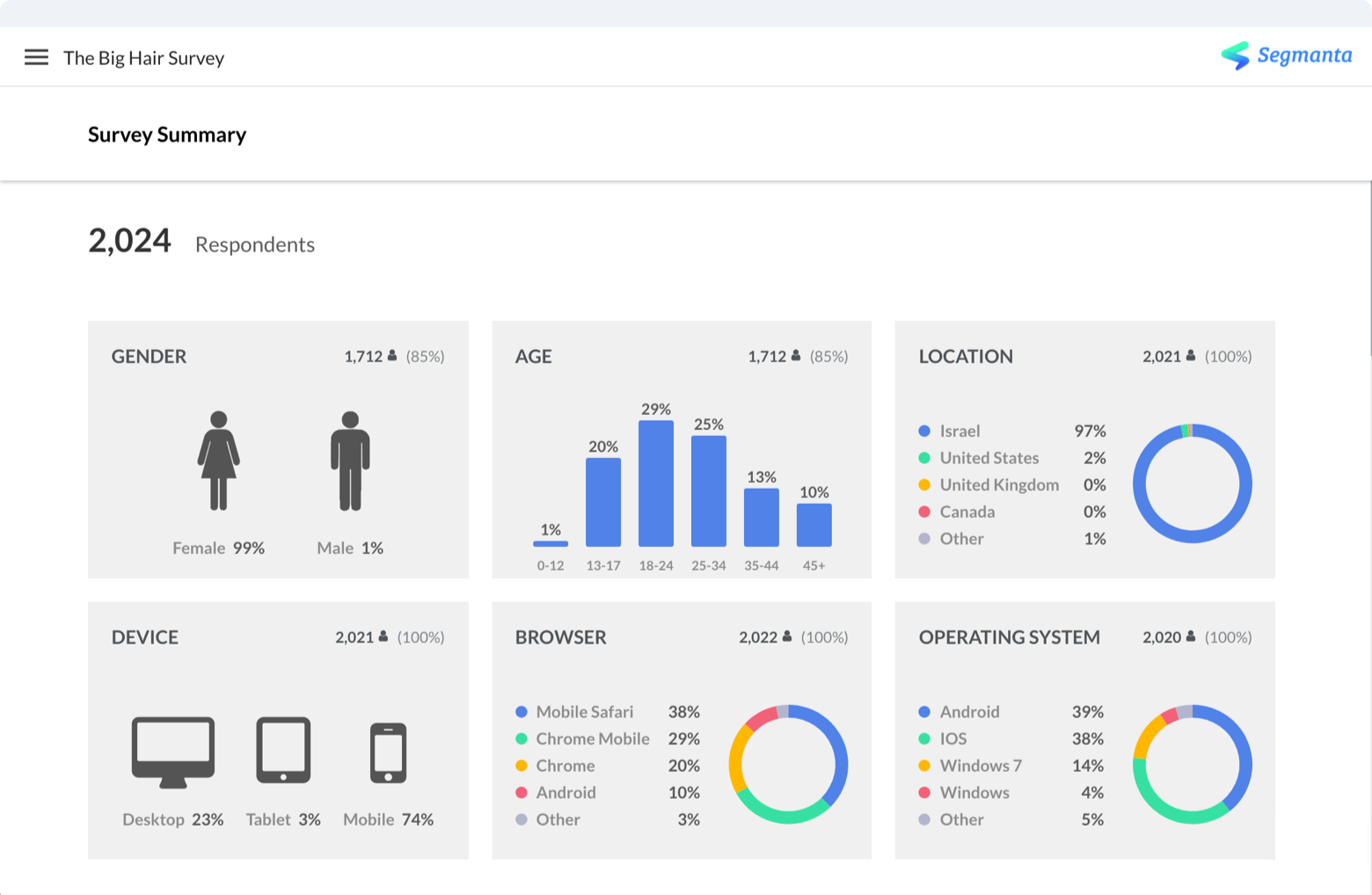This screenshot has width=1372, height=895.
Task: Click the green United States legend dot
Action: [x=924, y=458]
